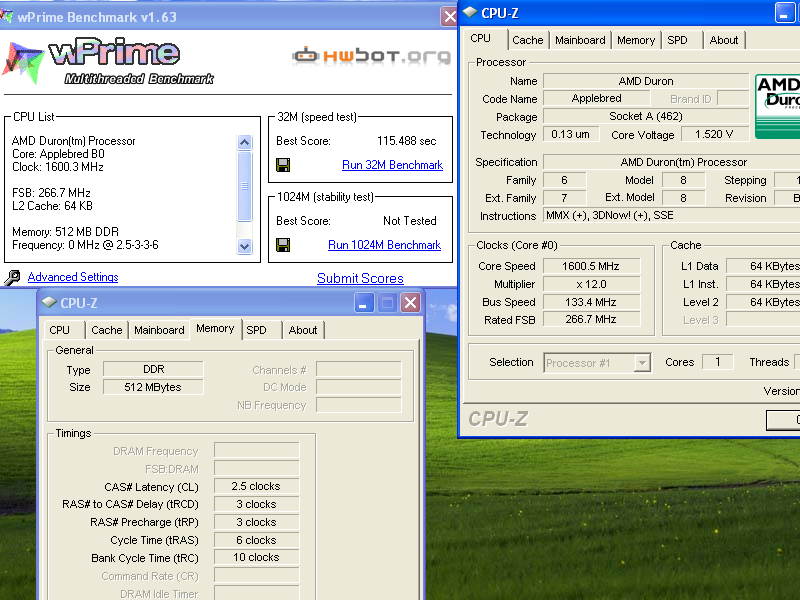
Task: Switch to Mainboard tab in CPU-Z Memory window
Action: [x=159, y=330]
